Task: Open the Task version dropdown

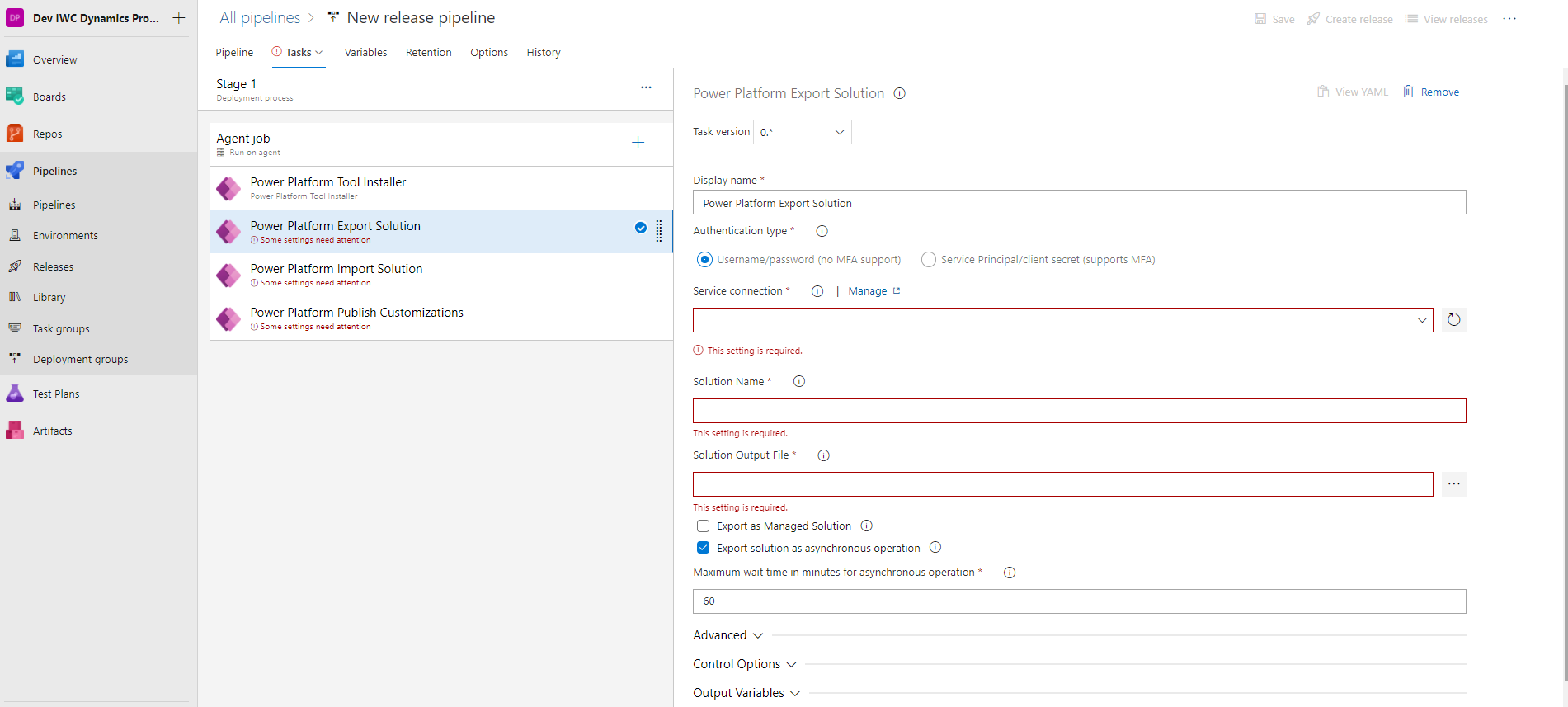Action: [x=803, y=132]
